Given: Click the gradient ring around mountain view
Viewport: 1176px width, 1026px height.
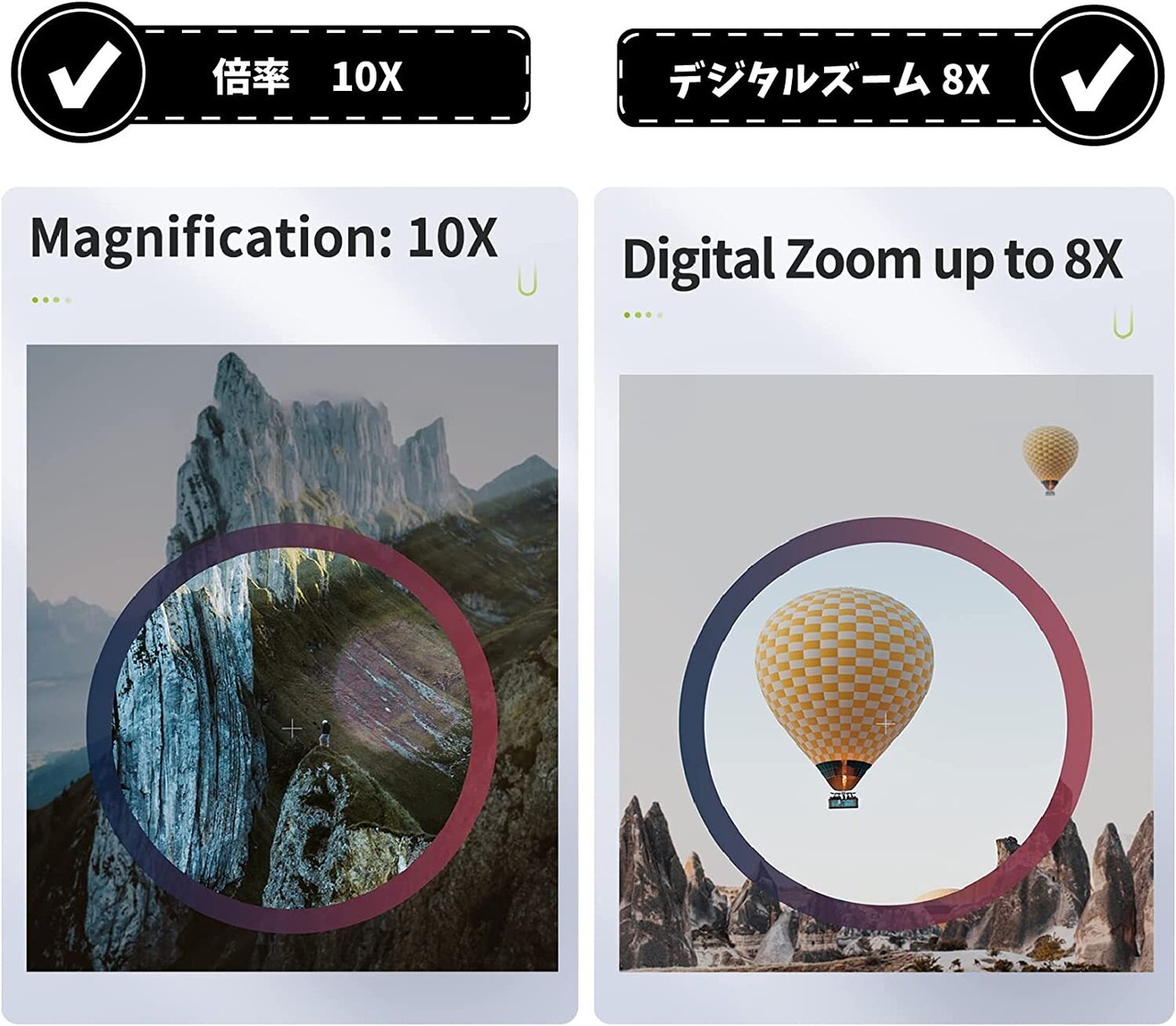Looking at the screenshot, I should pos(292,728).
